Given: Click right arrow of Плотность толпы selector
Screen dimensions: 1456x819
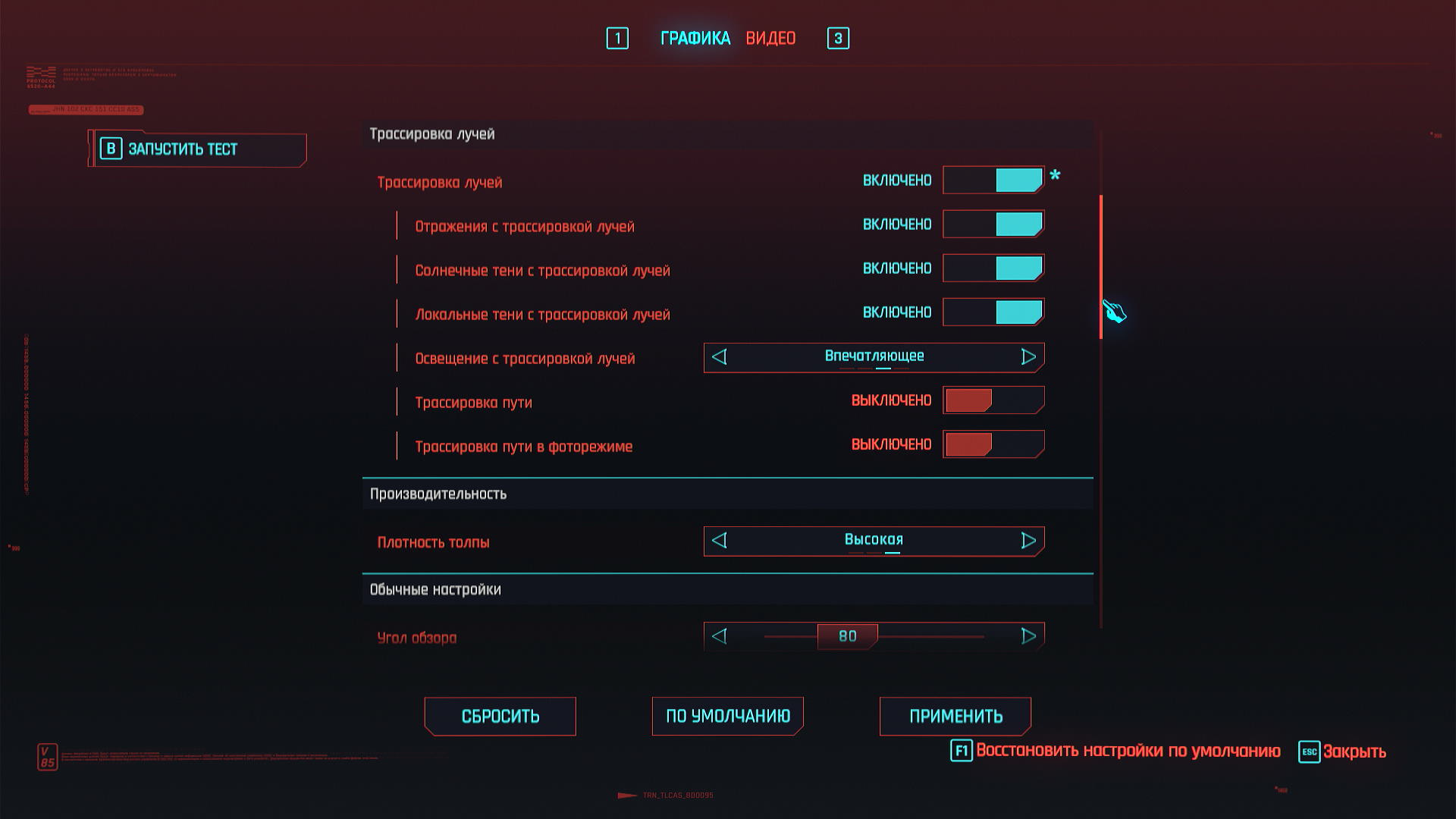Looking at the screenshot, I should click(x=1028, y=540).
